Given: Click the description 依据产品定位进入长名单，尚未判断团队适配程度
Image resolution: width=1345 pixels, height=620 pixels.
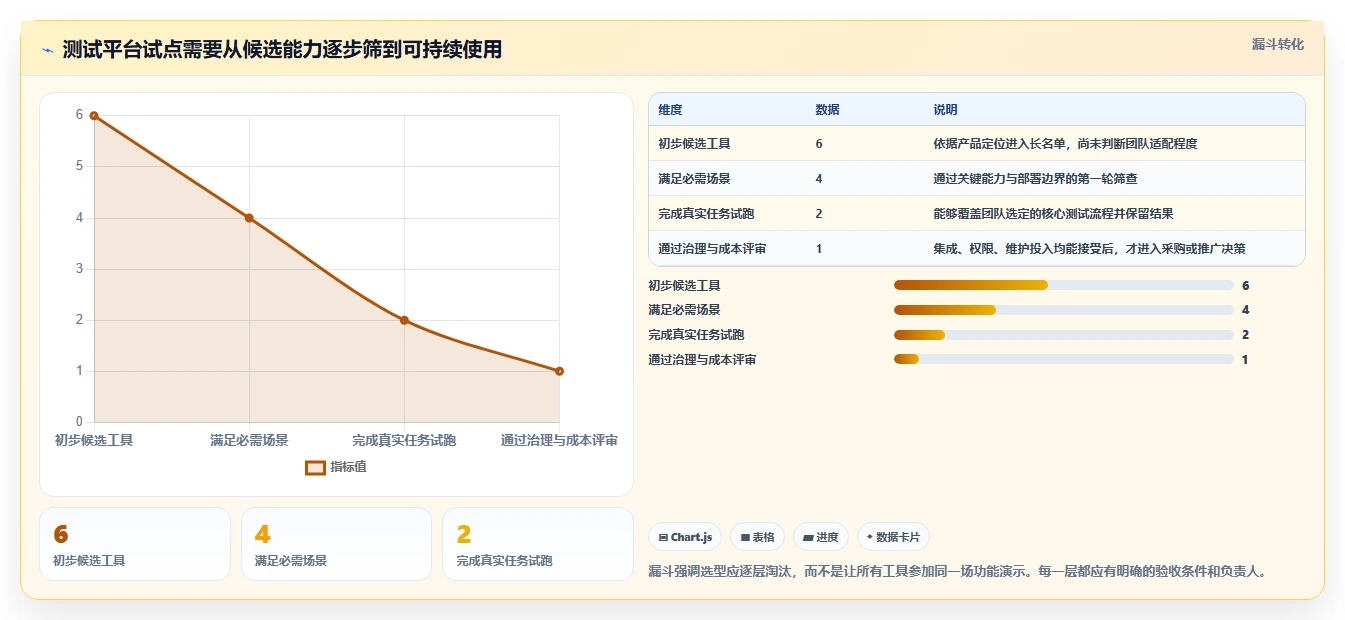Looking at the screenshot, I should coord(1065,143).
